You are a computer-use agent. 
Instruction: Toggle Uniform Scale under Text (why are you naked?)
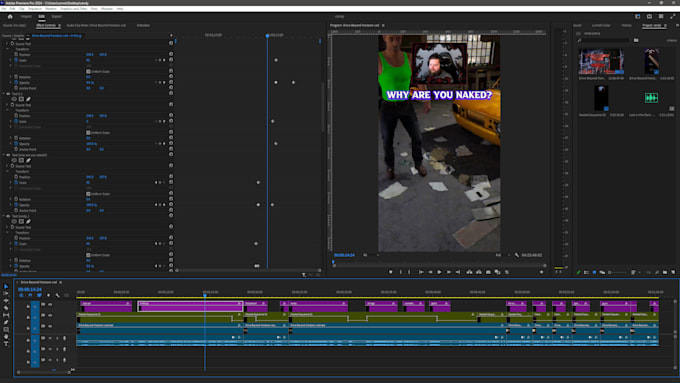pyautogui.click(x=88, y=194)
